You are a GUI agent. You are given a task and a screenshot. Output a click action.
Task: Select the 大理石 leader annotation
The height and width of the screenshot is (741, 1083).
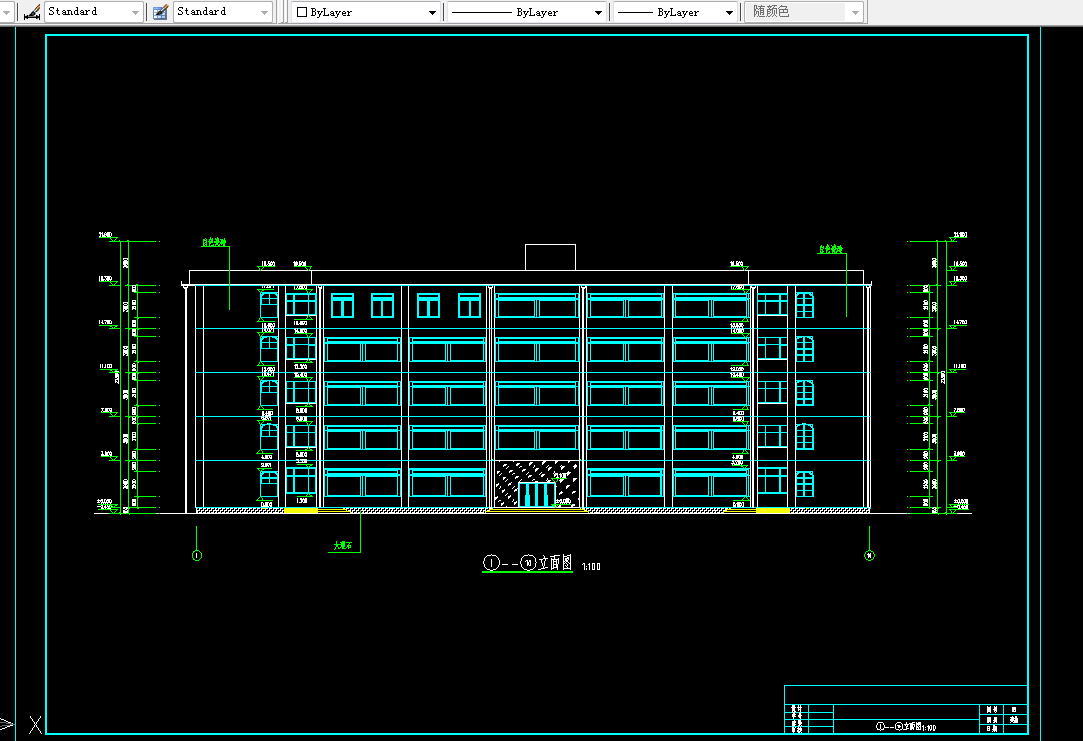coord(343,546)
